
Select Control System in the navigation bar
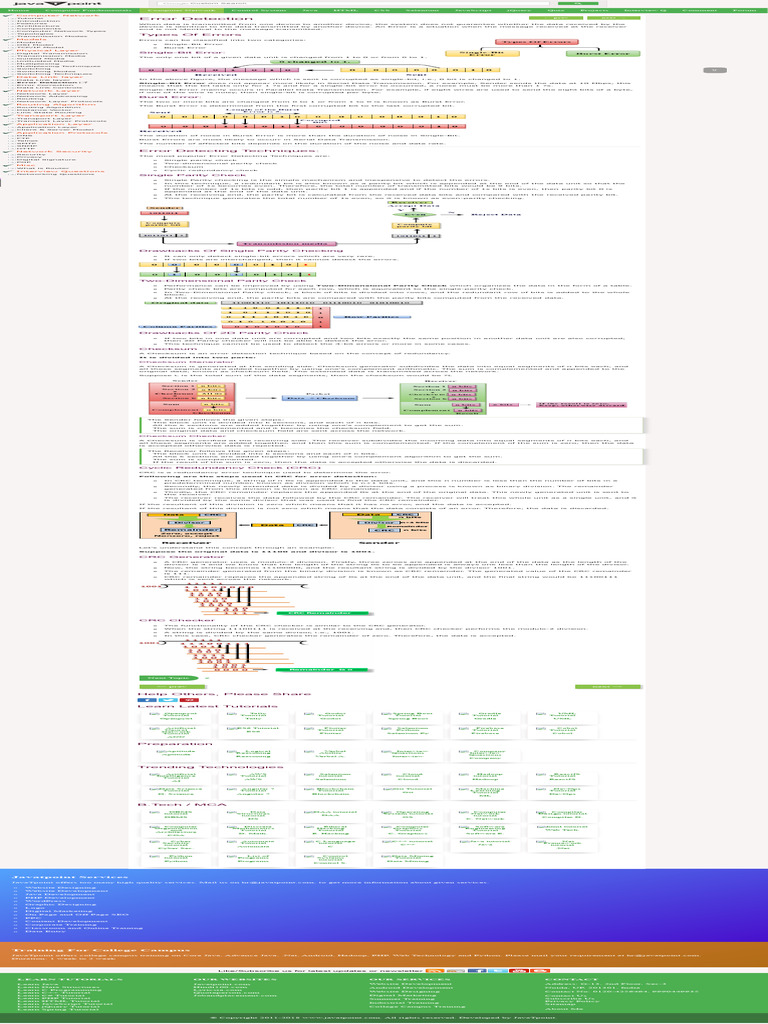coord(257,10)
